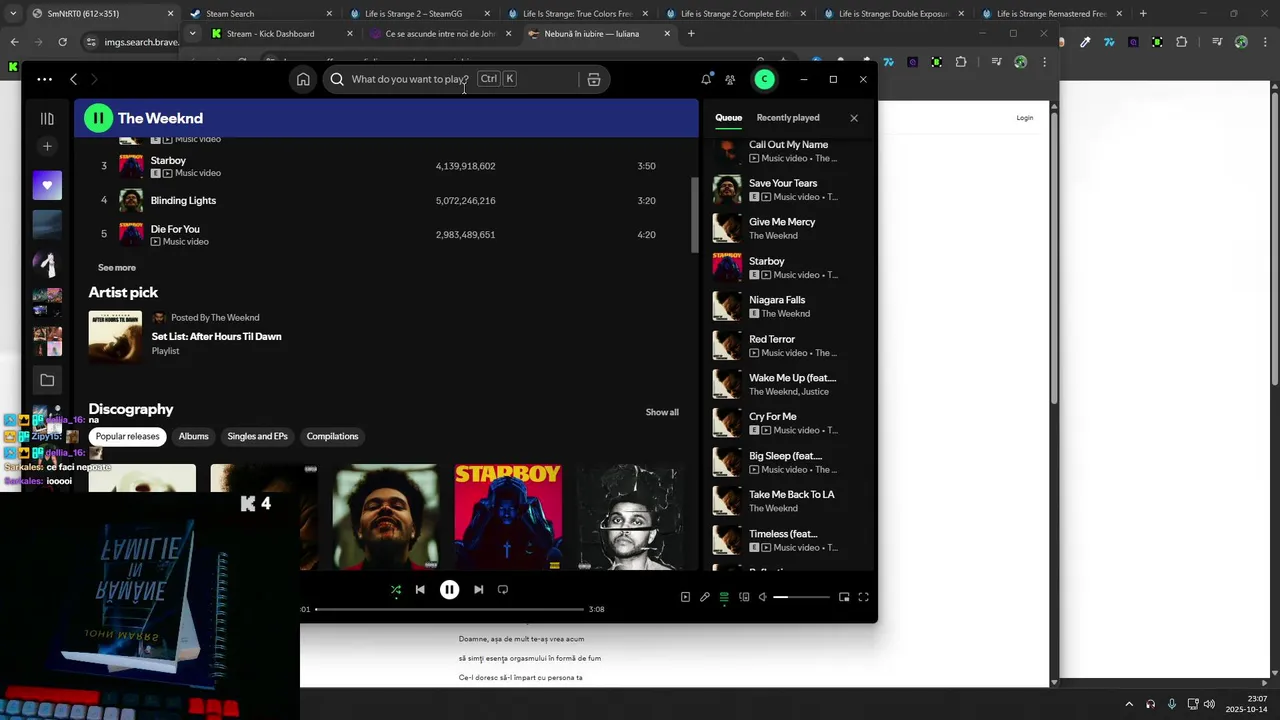The height and width of the screenshot is (720, 1280).
Task: Open After Hours album cover in discography
Action: click(x=385, y=517)
